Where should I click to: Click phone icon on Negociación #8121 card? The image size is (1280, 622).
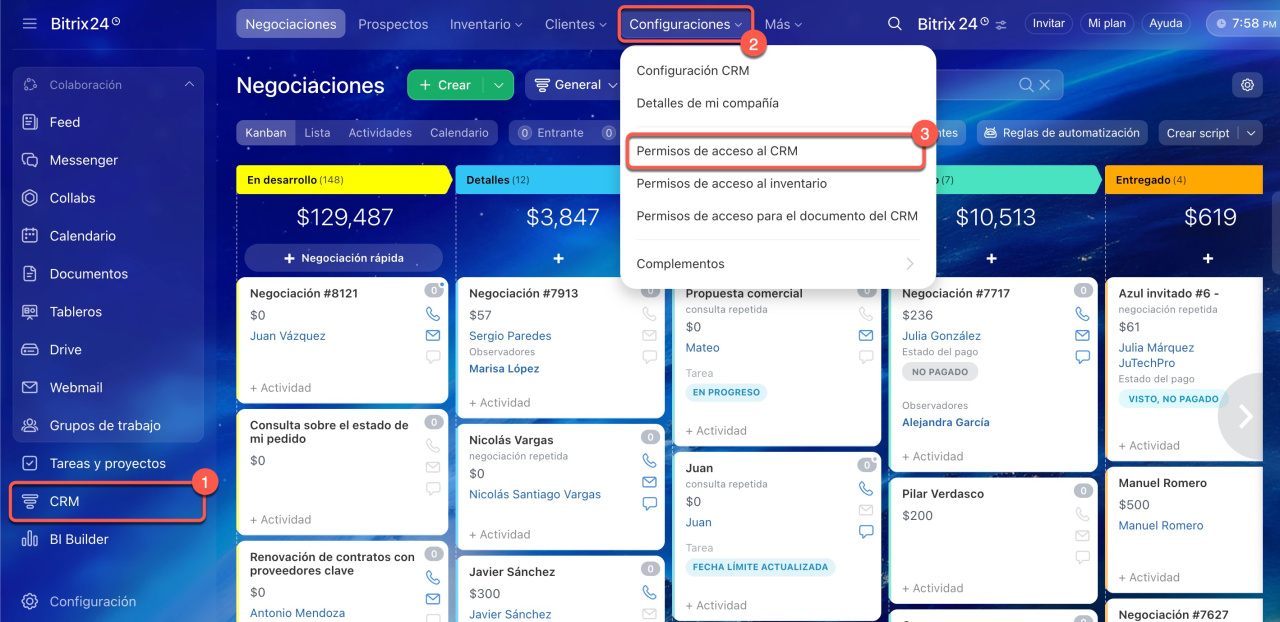point(433,314)
